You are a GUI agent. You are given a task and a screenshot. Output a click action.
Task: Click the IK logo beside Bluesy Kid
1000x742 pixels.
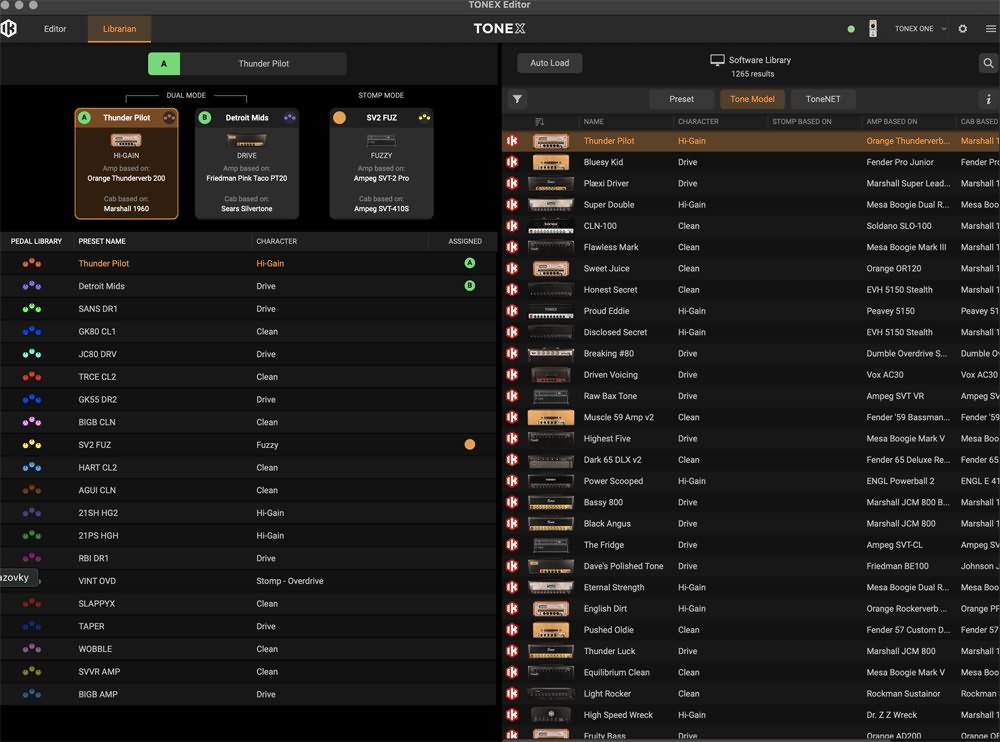pyautogui.click(x=512, y=162)
